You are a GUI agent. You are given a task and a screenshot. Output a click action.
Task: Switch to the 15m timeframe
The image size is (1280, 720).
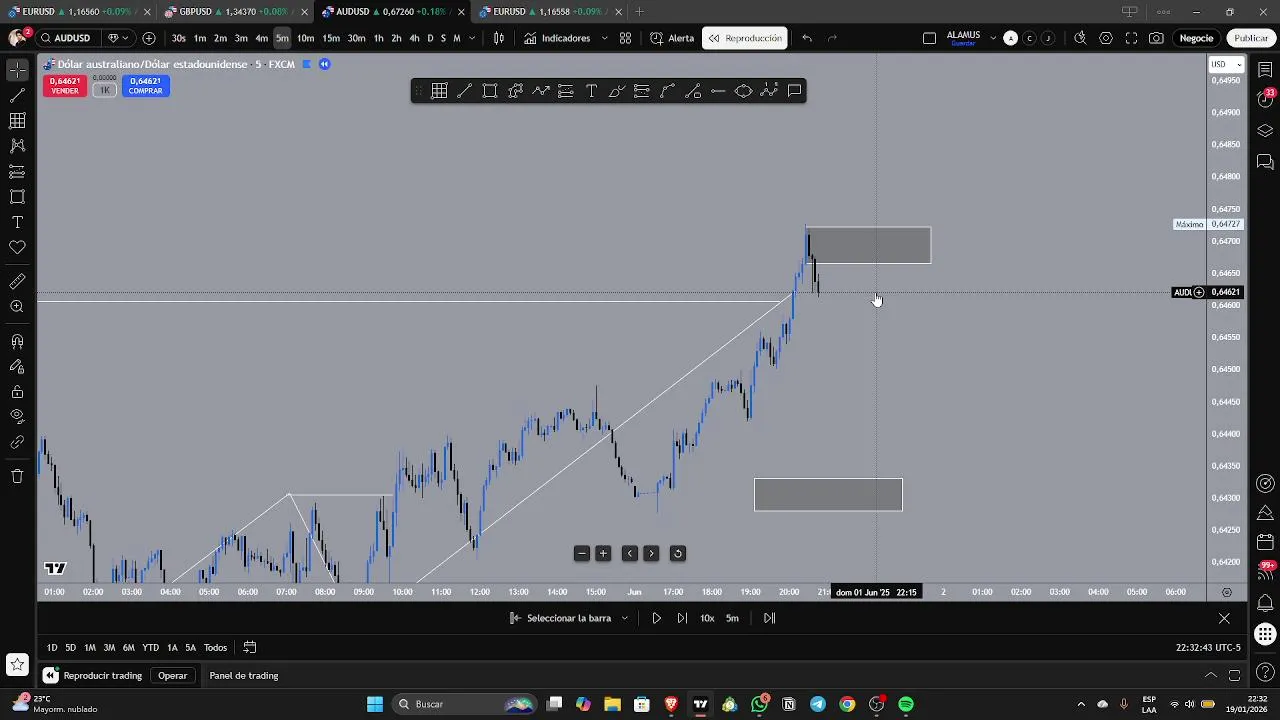331,38
